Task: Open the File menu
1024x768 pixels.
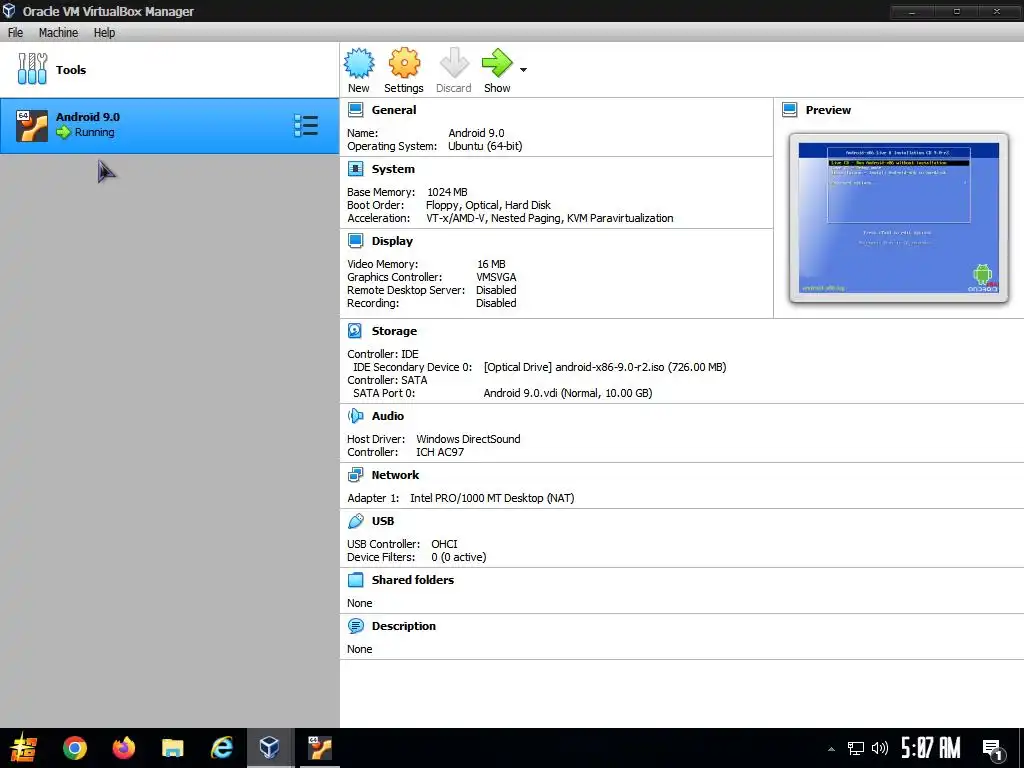Action: 15,33
